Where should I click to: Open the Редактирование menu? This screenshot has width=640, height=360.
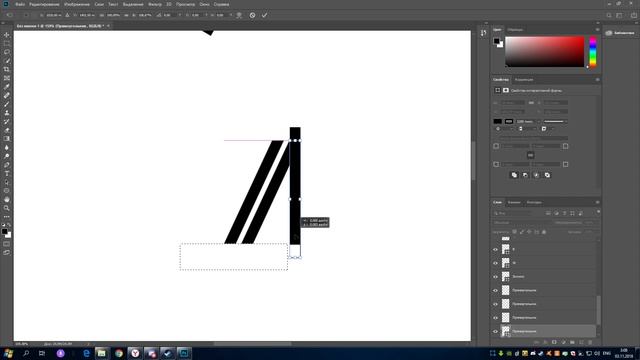(x=44, y=4)
